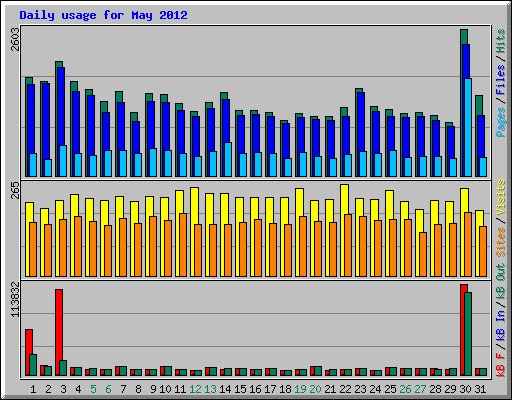
Task: Click the red kB F bar for day 30
Action: [462, 330]
